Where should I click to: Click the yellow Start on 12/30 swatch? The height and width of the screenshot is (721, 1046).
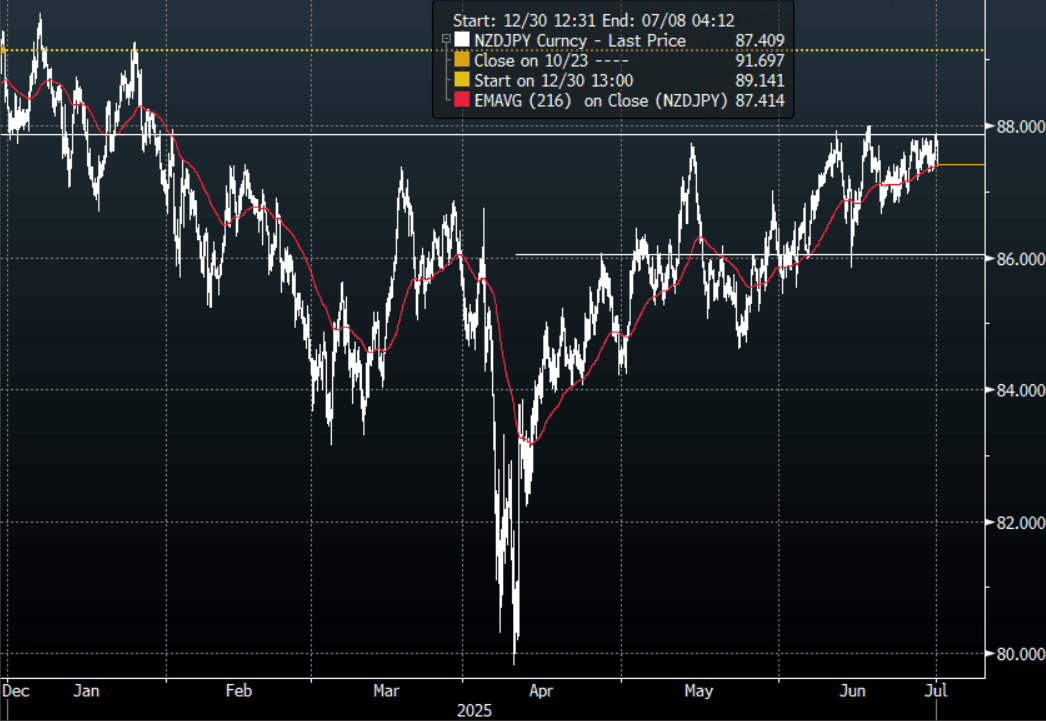tap(461, 80)
